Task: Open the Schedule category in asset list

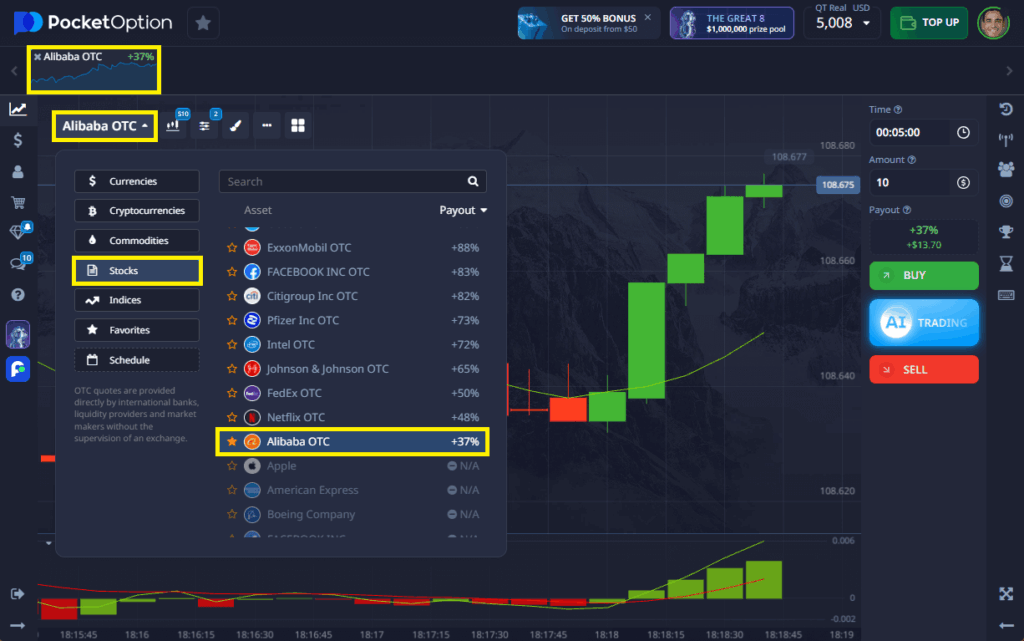Action: pyautogui.click(x=136, y=359)
